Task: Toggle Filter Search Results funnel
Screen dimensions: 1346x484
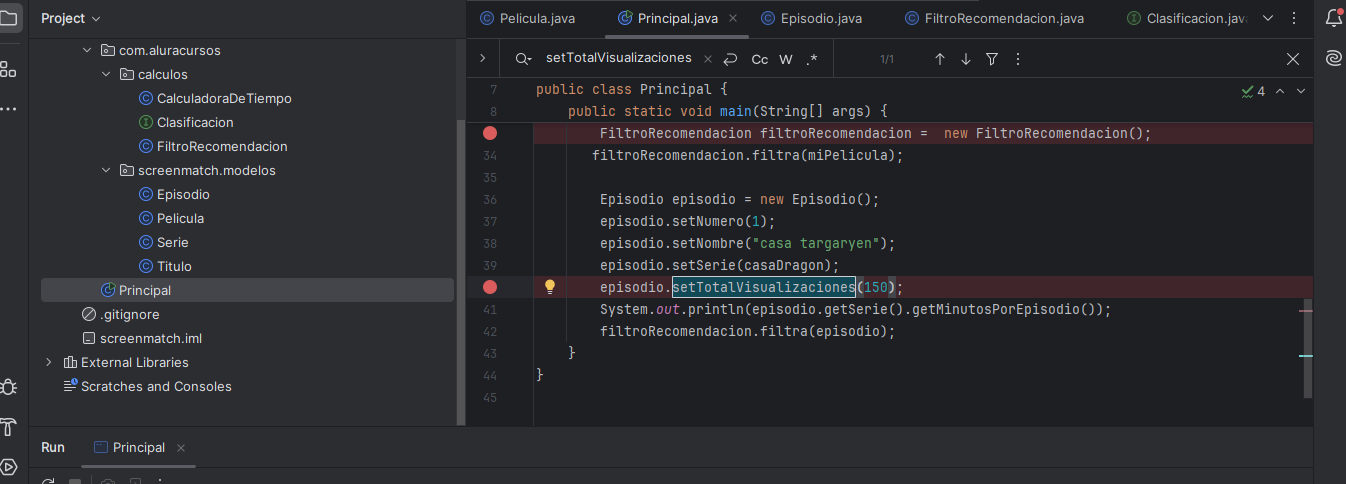Action: 991,59
